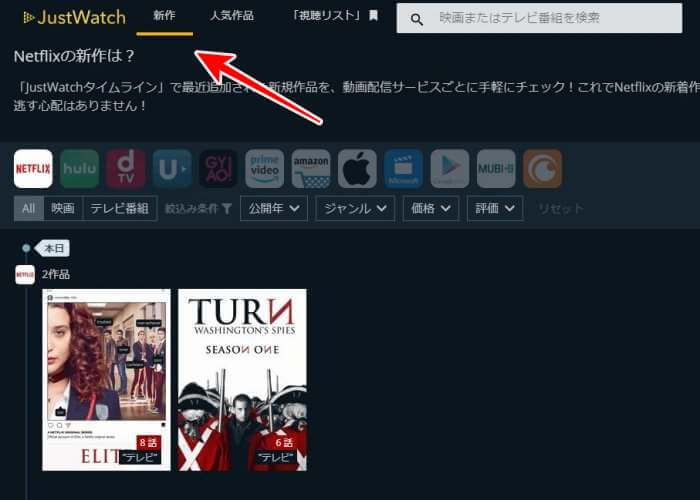Select the Google Play provider icon
700x500 pixels.
(x=450, y=169)
